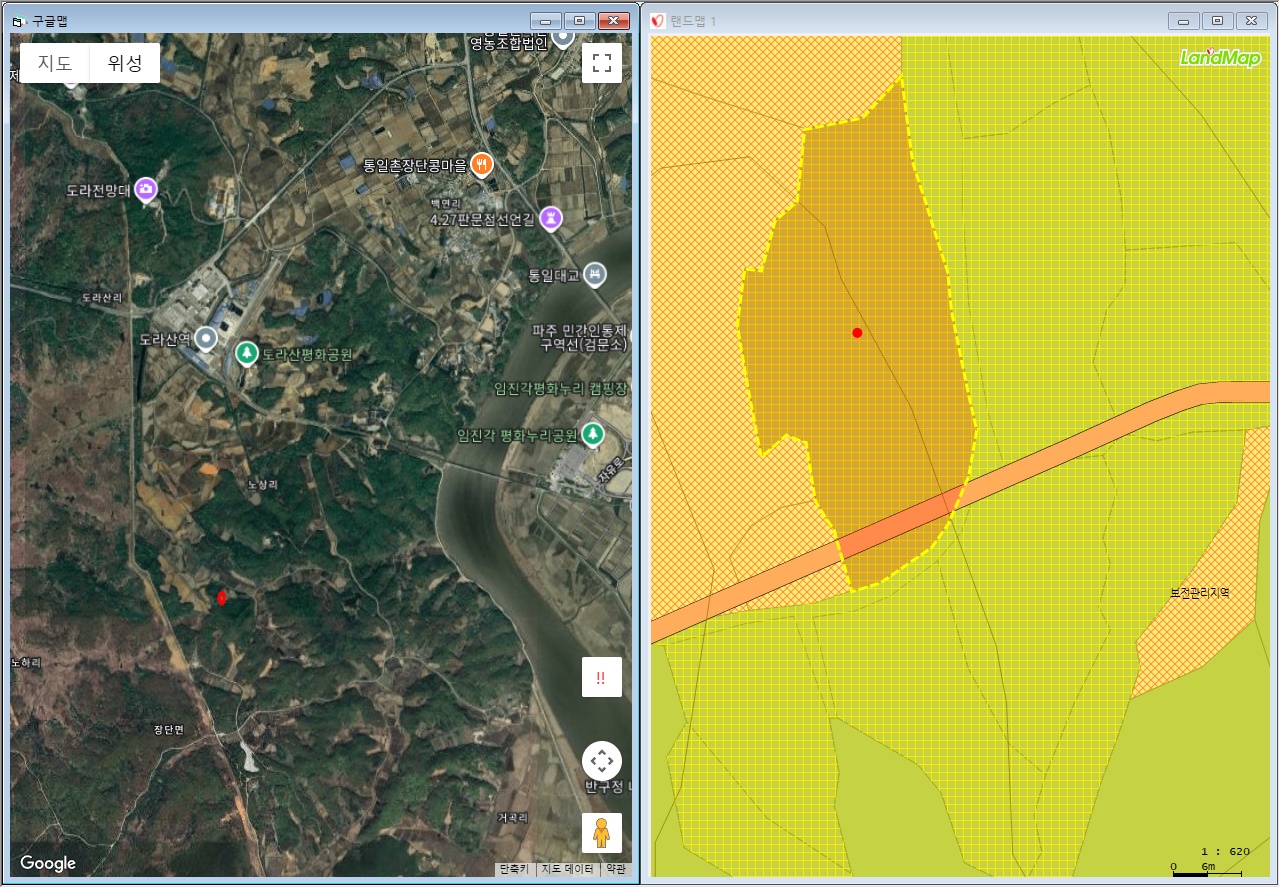
Task: Open the 지도 데이터 link
Action: pos(567,869)
